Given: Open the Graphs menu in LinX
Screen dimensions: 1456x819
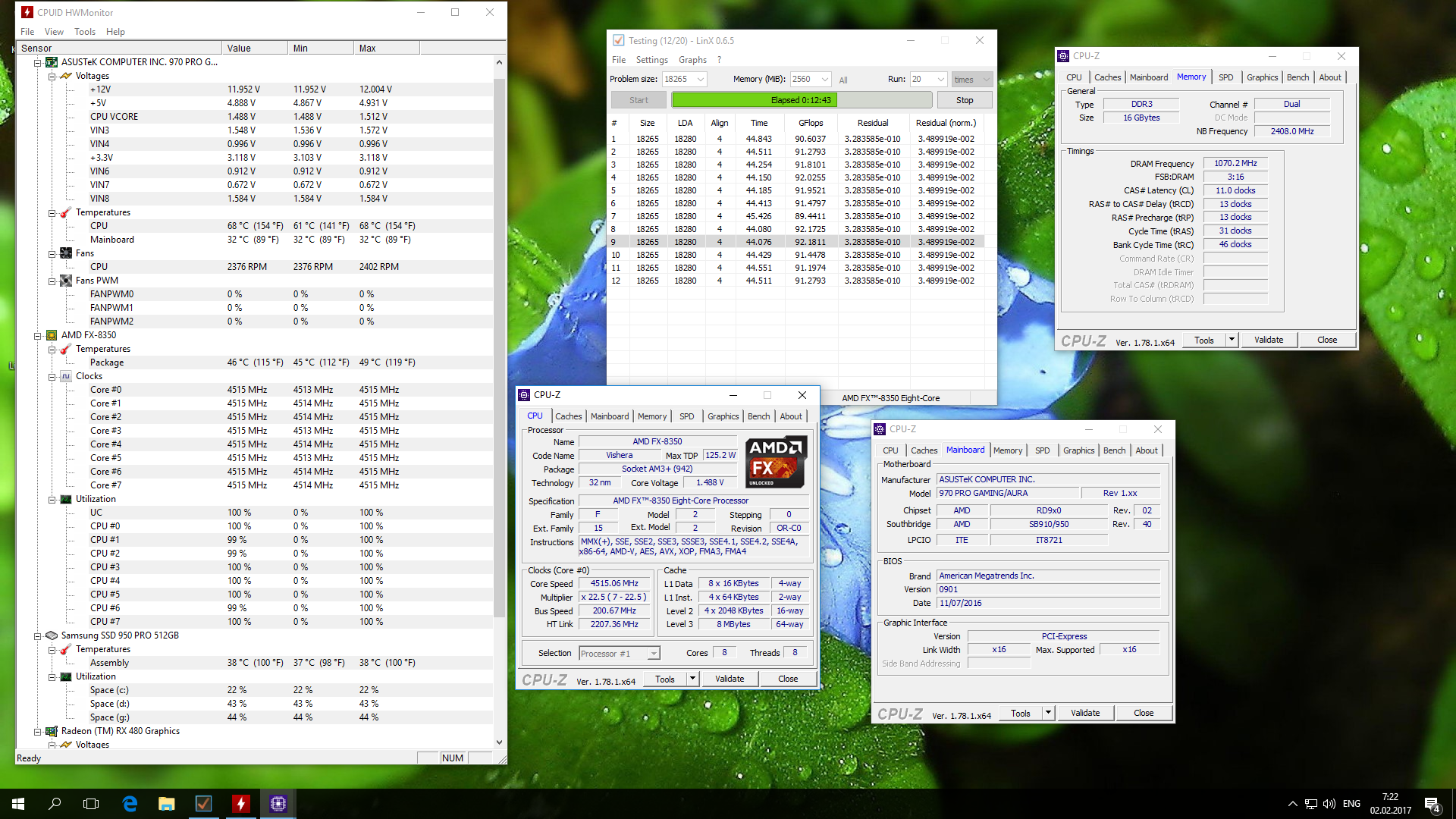Looking at the screenshot, I should 692,60.
